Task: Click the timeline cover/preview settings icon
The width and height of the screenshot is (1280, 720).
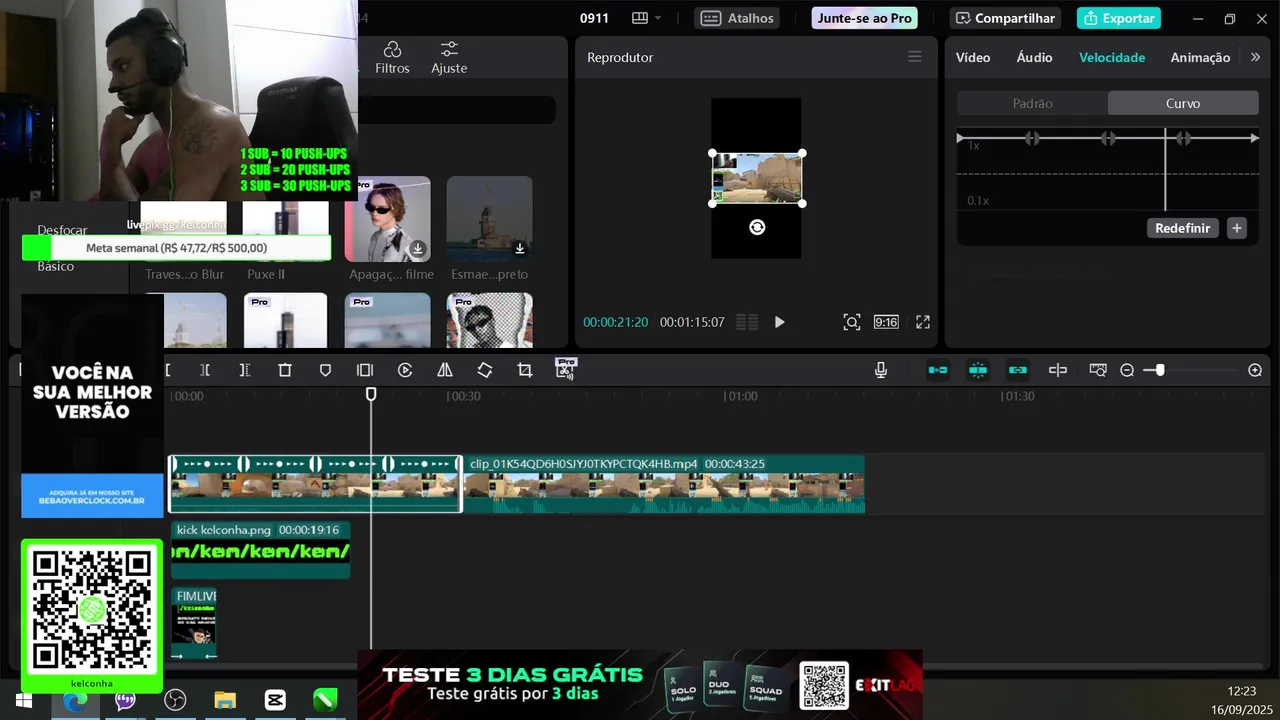Action: [1098, 370]
